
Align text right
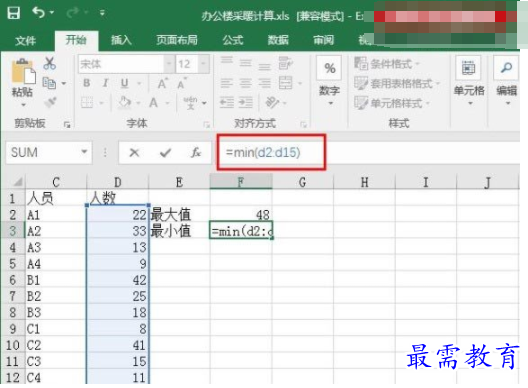coord(264,83)
